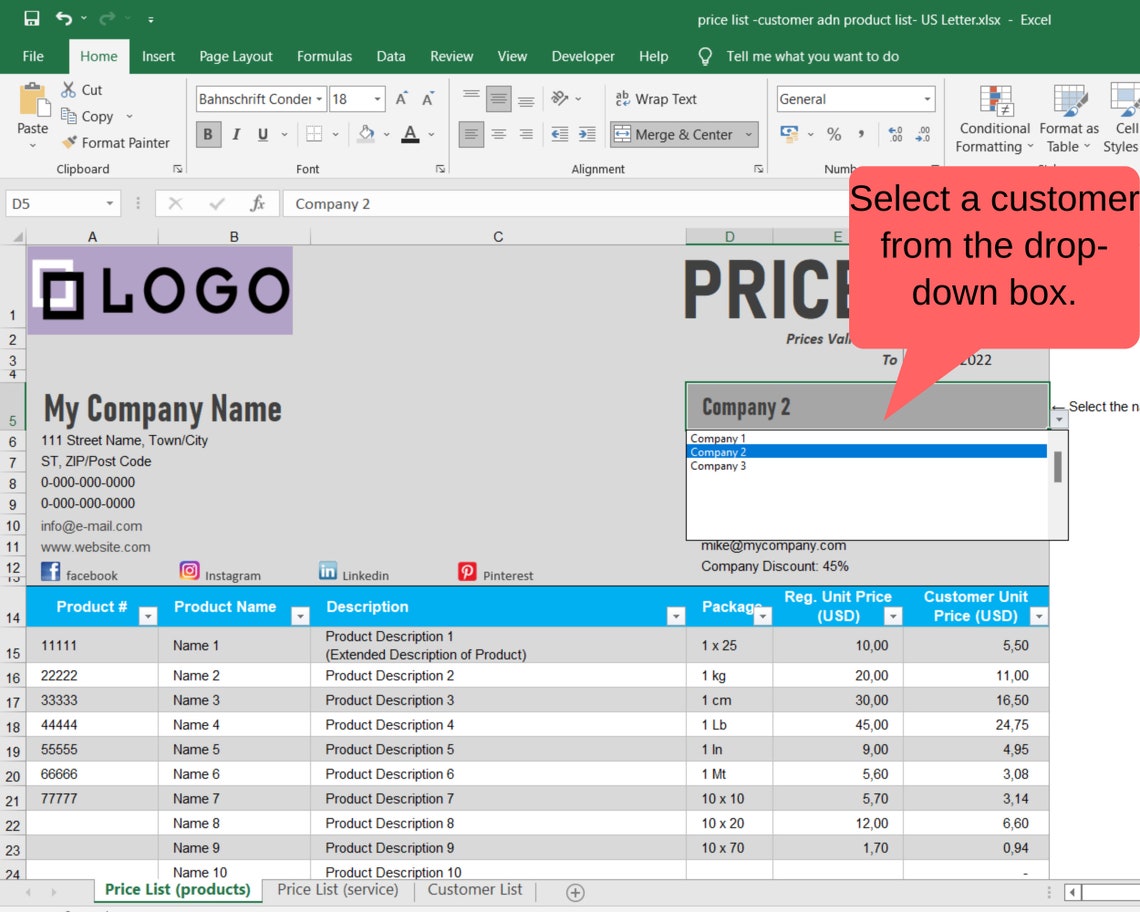
Task: Toggle bold formatting
Action: tap(208, 134)
